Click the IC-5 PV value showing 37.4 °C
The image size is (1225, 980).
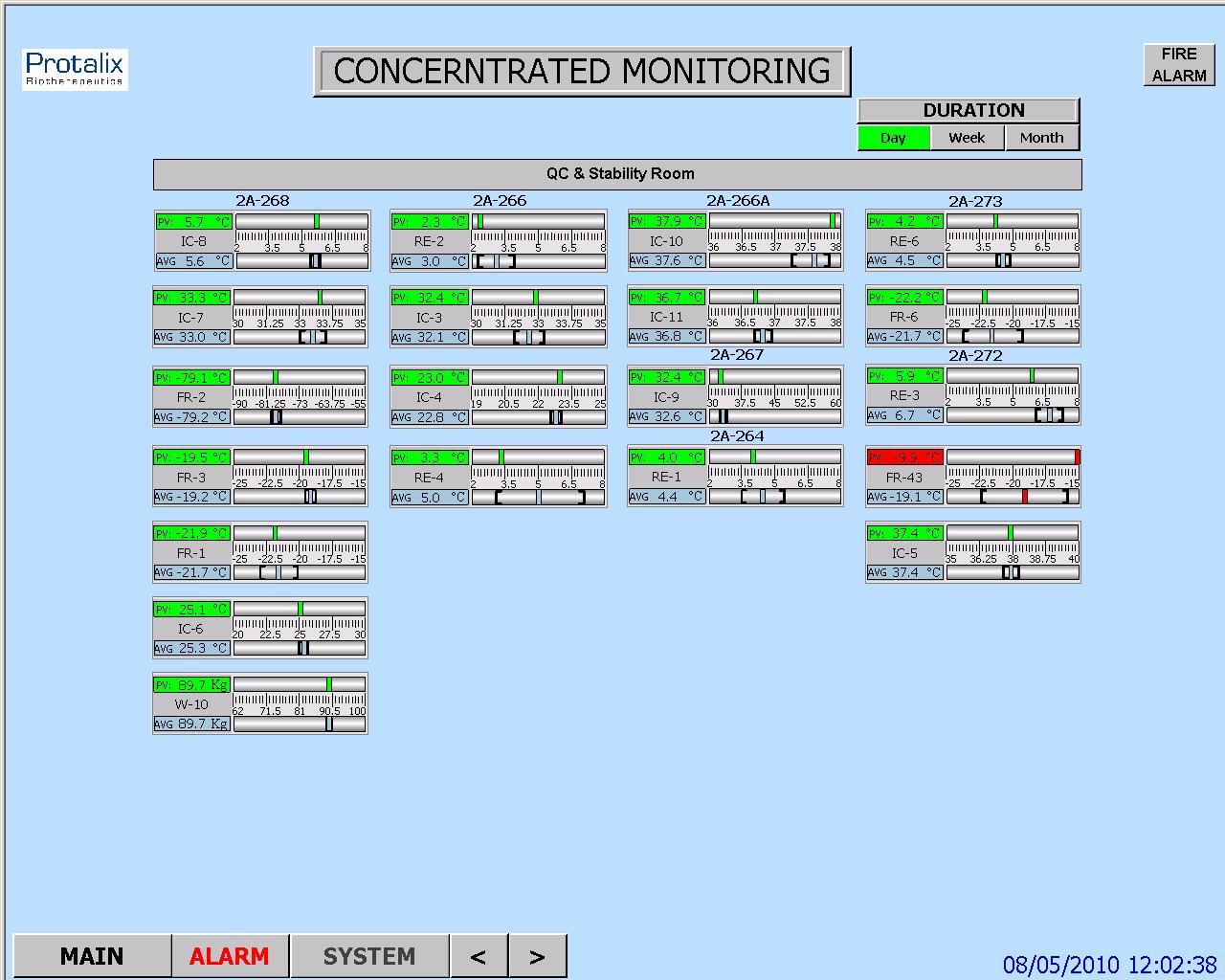click(903, 533)
